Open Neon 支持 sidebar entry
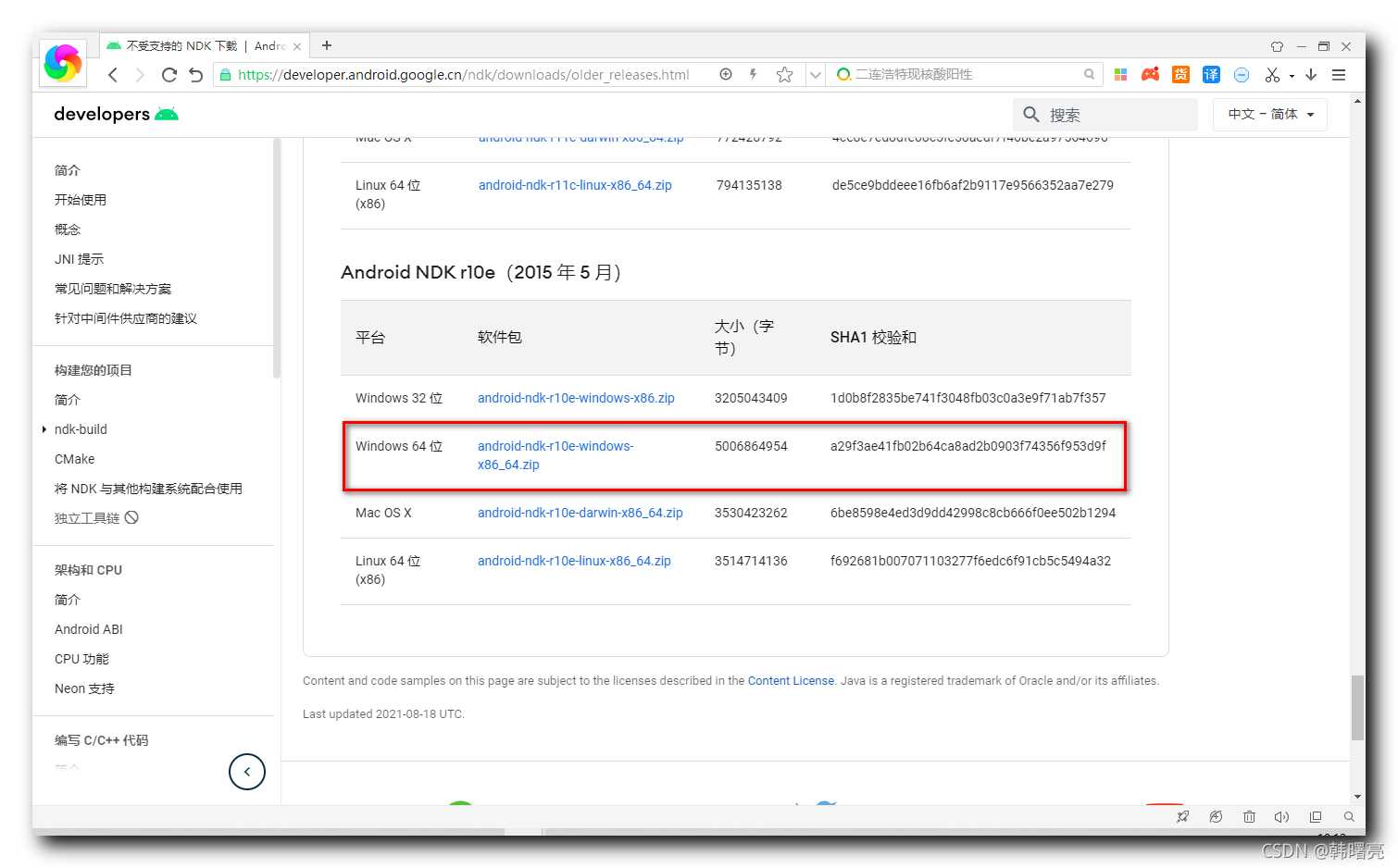This screenshot has width=1398, height=868. 84,688
